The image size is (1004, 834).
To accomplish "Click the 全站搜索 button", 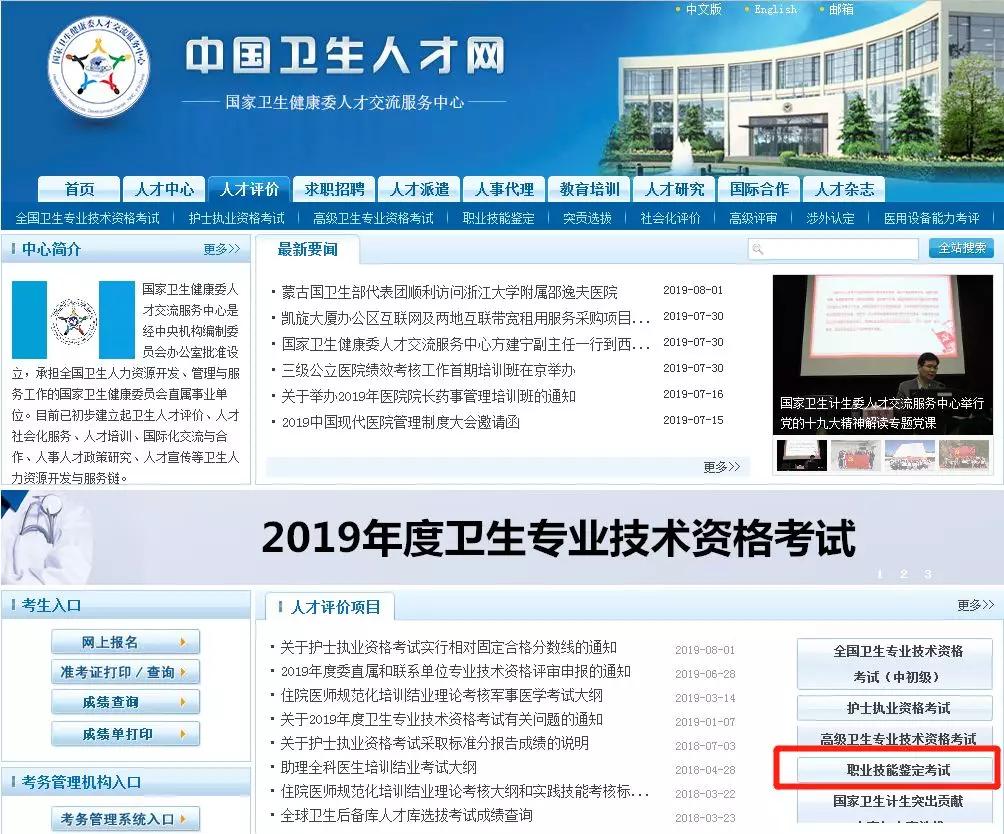I will pyautogui.click(x=961, y=248).
